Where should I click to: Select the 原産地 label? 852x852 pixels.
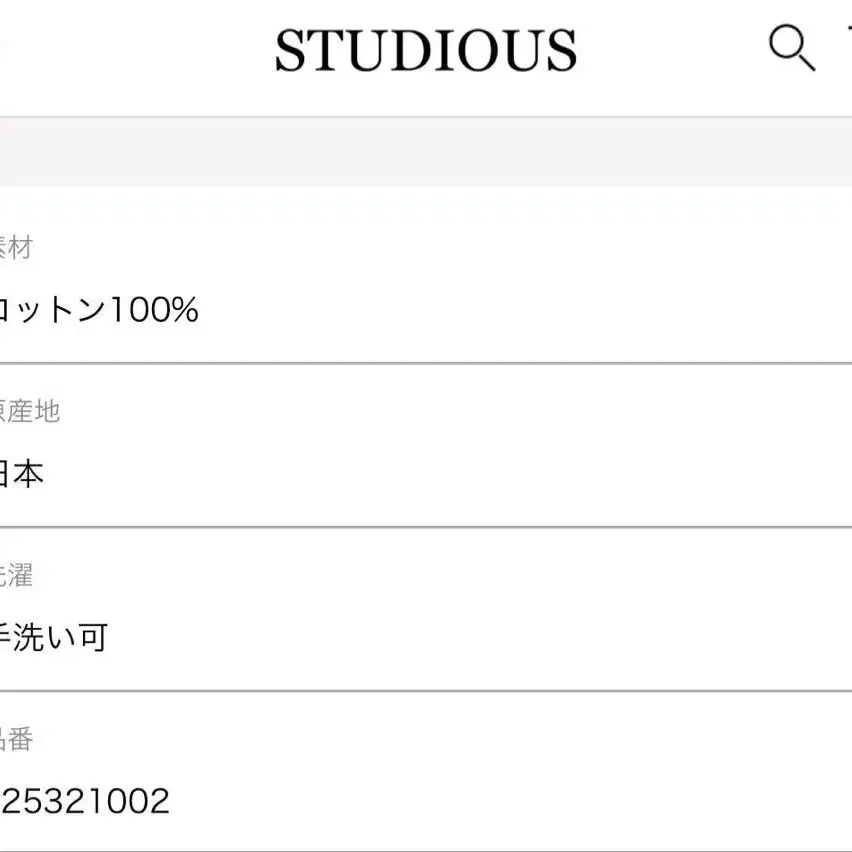(29, 411)
